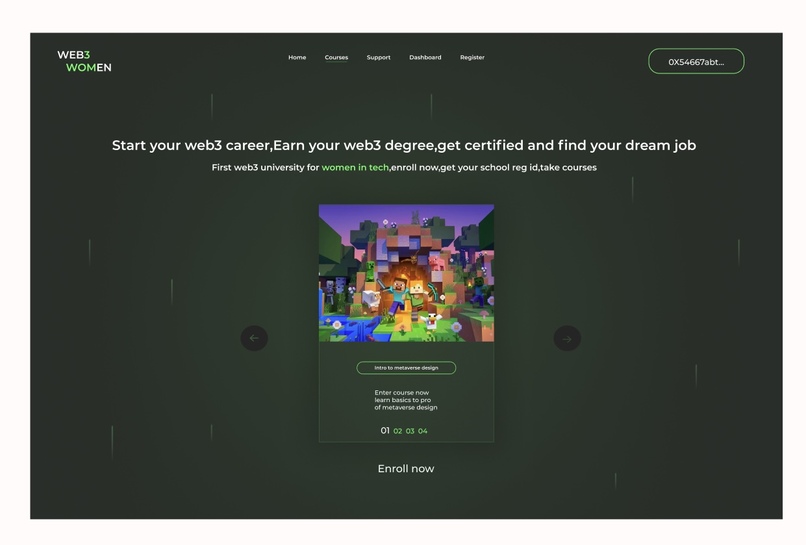
Task: Go to the Home nav item
Action: coord(297,58)
